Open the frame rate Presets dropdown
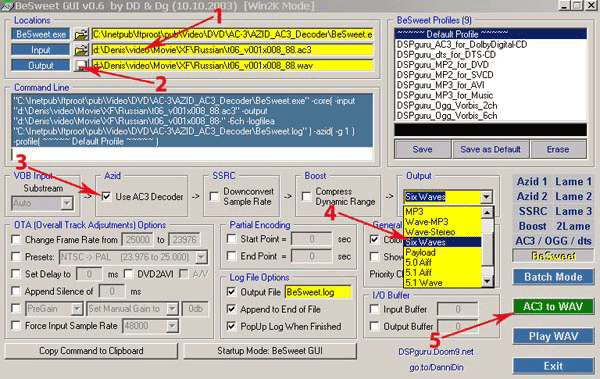Image resolution: width=600 pixels, height=379 pixels. click(x=201, y=256)
